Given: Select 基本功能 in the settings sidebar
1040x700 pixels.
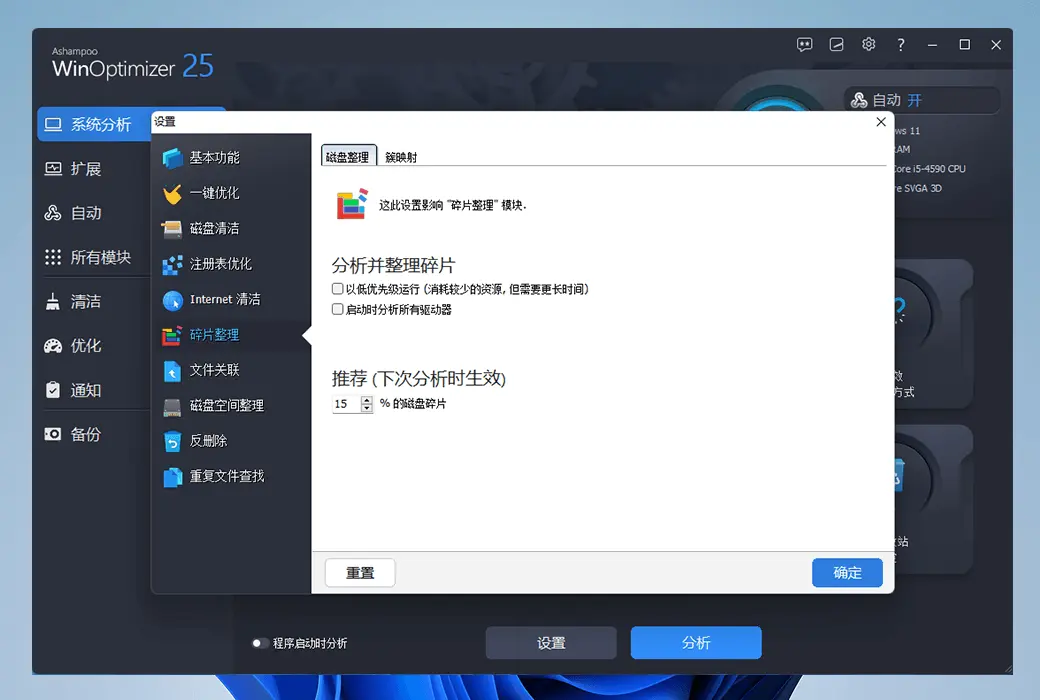Looking at the screenshot, I should (x=231, y=158).
